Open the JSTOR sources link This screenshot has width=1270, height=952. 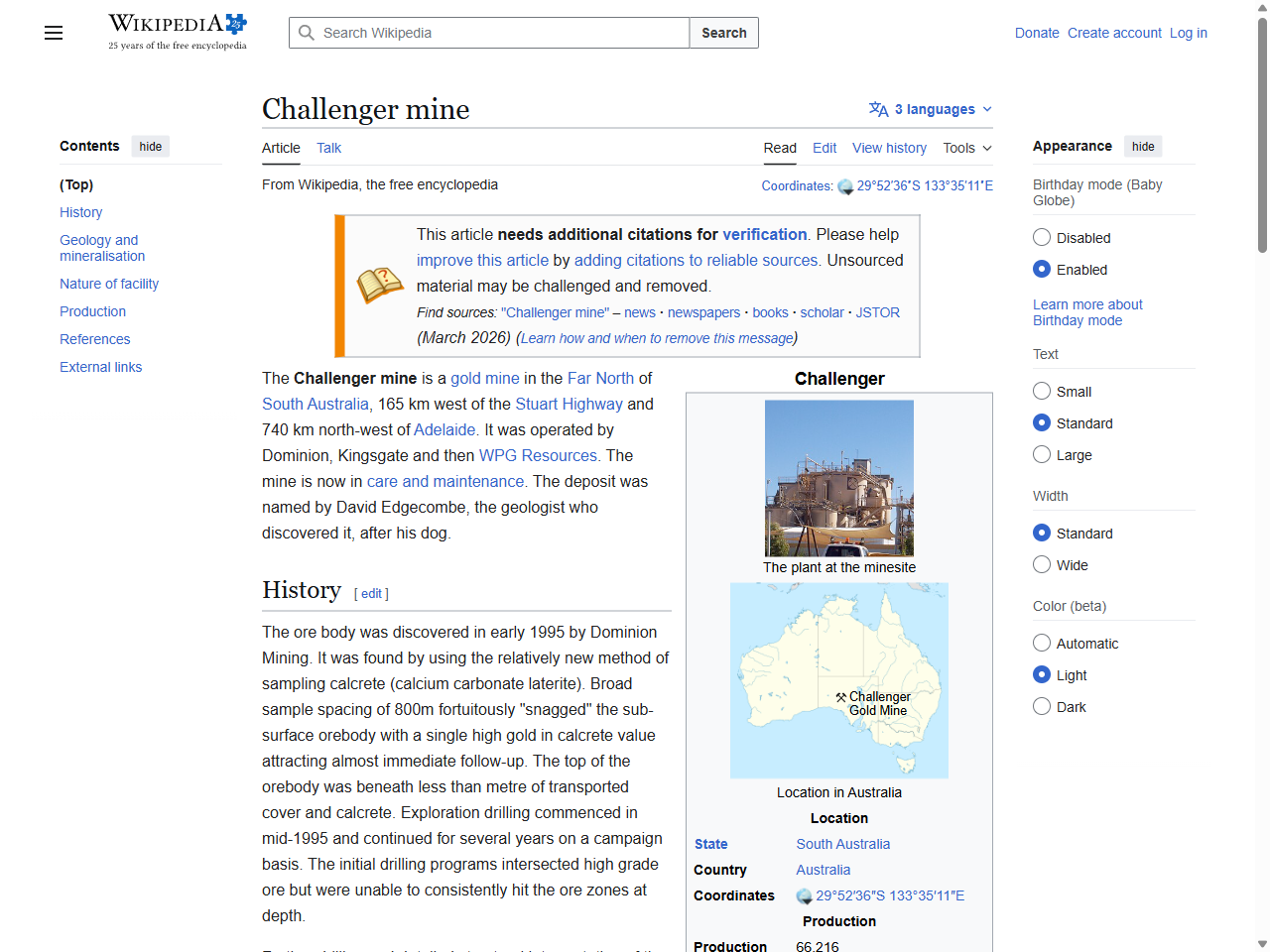pyautogui.click(x=878, y=312)
